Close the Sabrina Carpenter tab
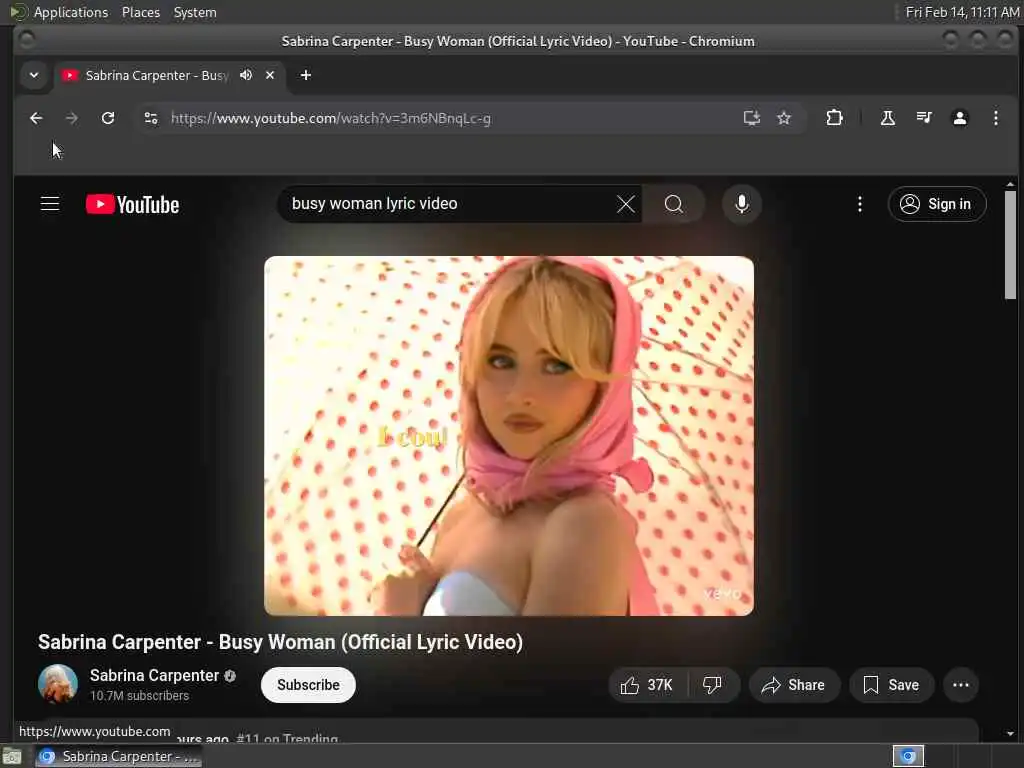The width and height of the screenshot is (1024, 768). [x=270, y=75]
